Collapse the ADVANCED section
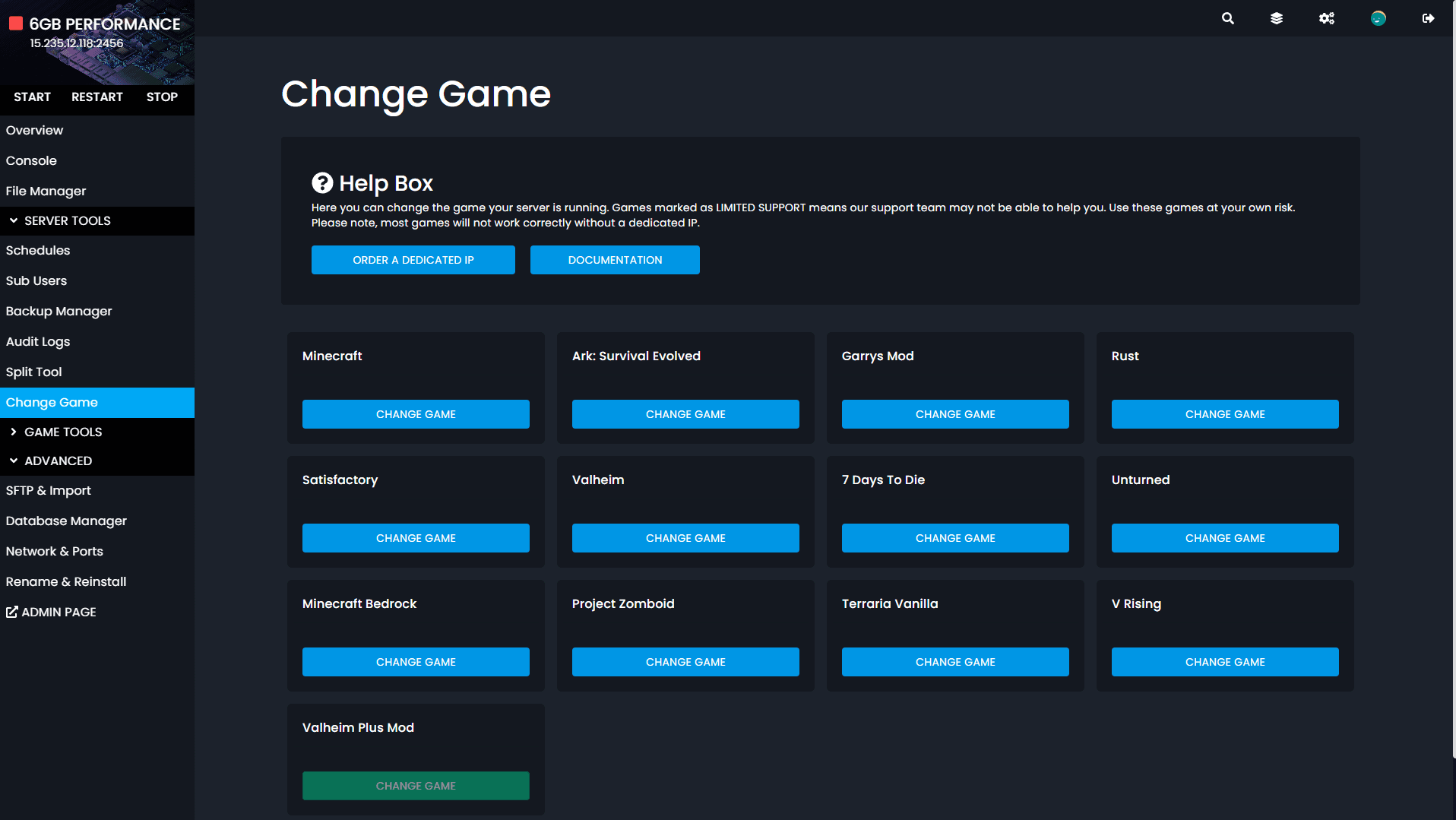 pos(97,461)
